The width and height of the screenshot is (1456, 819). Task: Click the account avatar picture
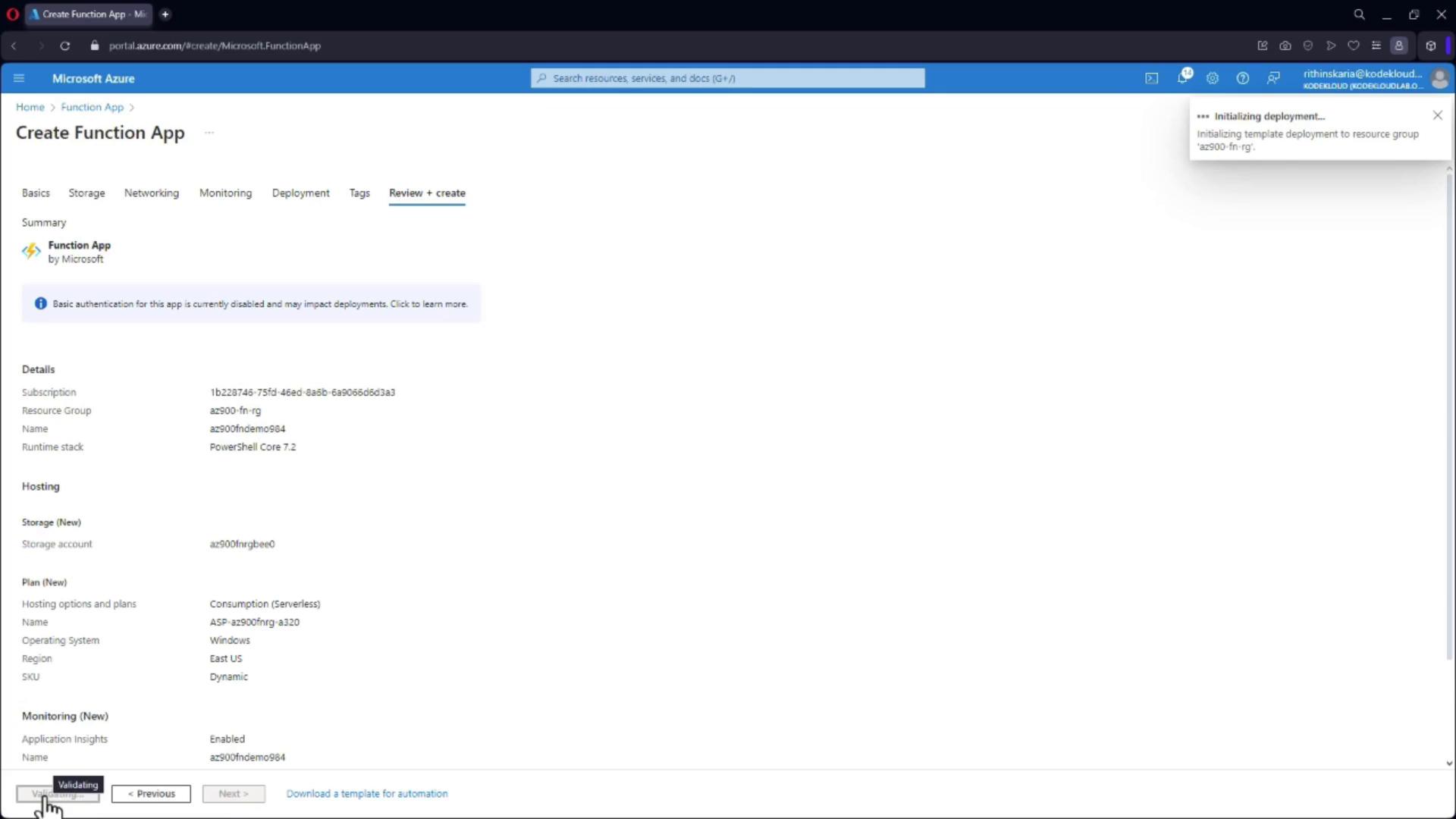(x=1439, y=78)
